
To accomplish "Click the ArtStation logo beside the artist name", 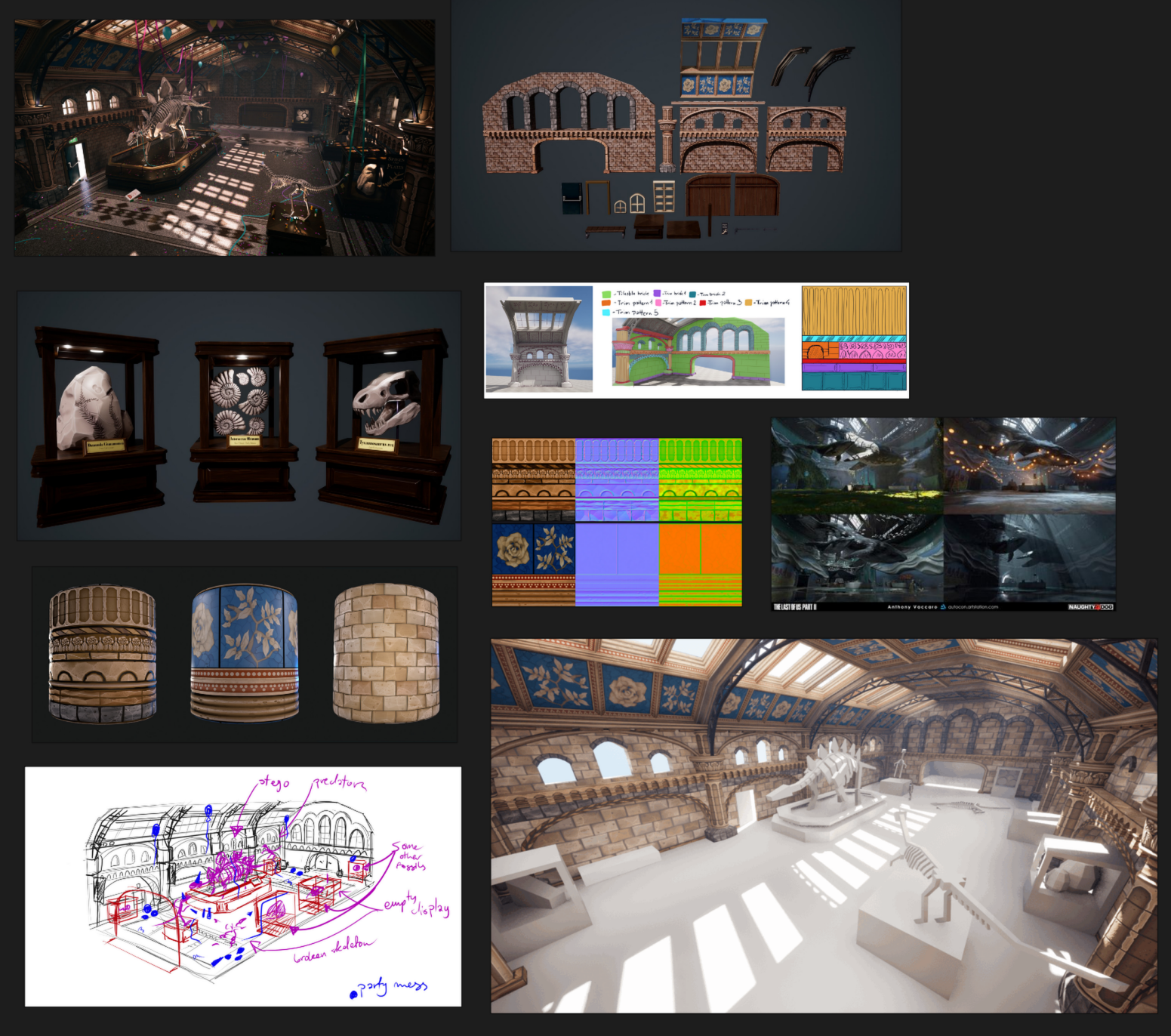I will pos(943,606).
